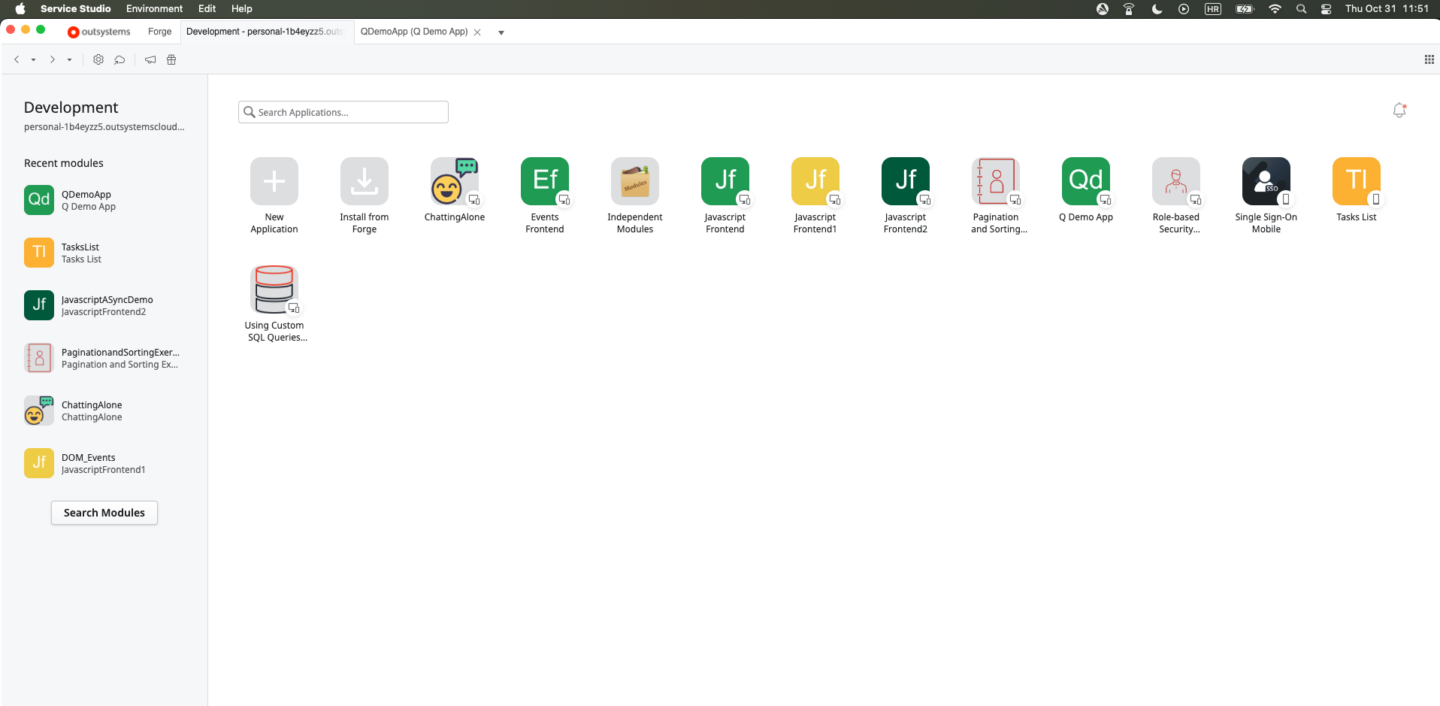Click the Search Applications field

click(x=343, y=111)
